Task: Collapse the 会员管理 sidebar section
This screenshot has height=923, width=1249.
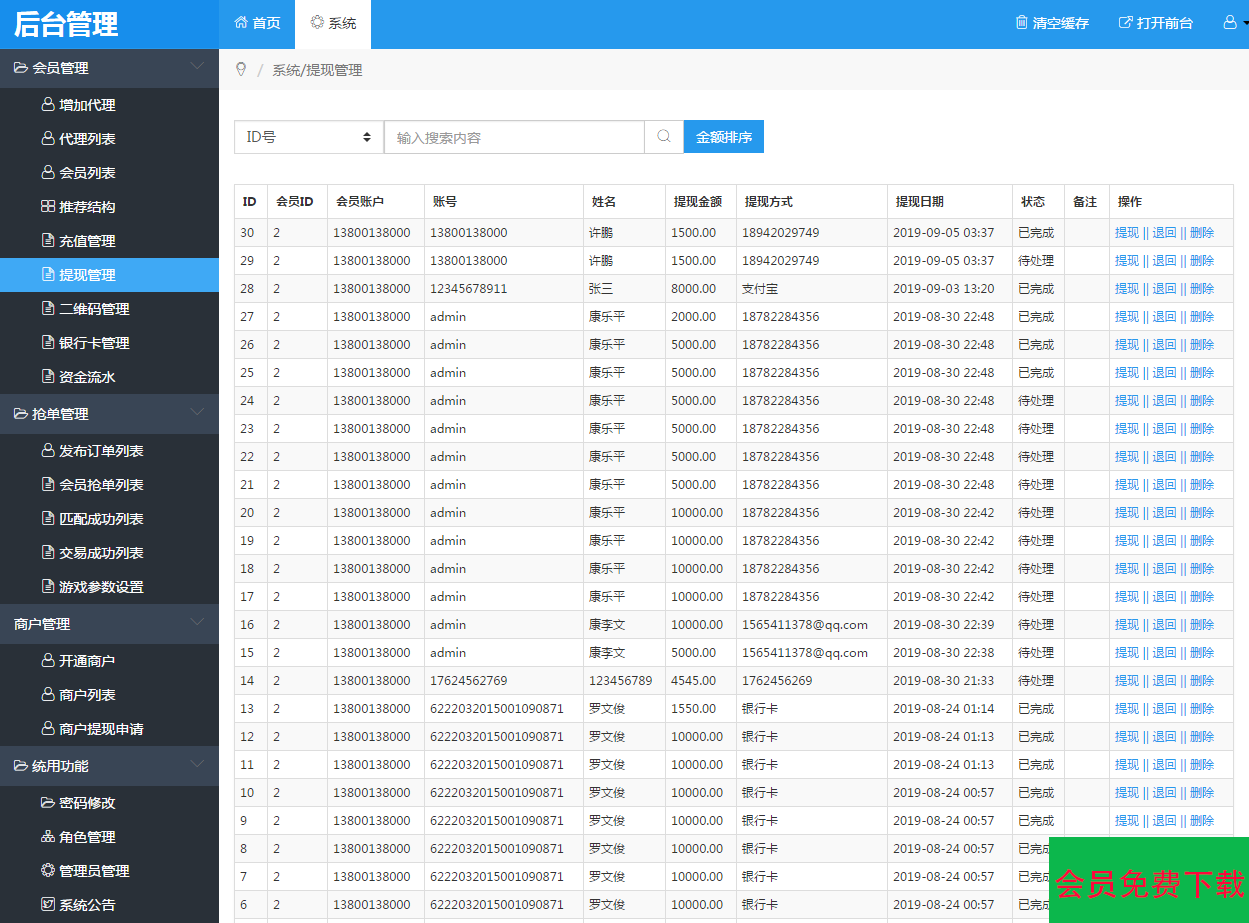Action: point(197,67)
